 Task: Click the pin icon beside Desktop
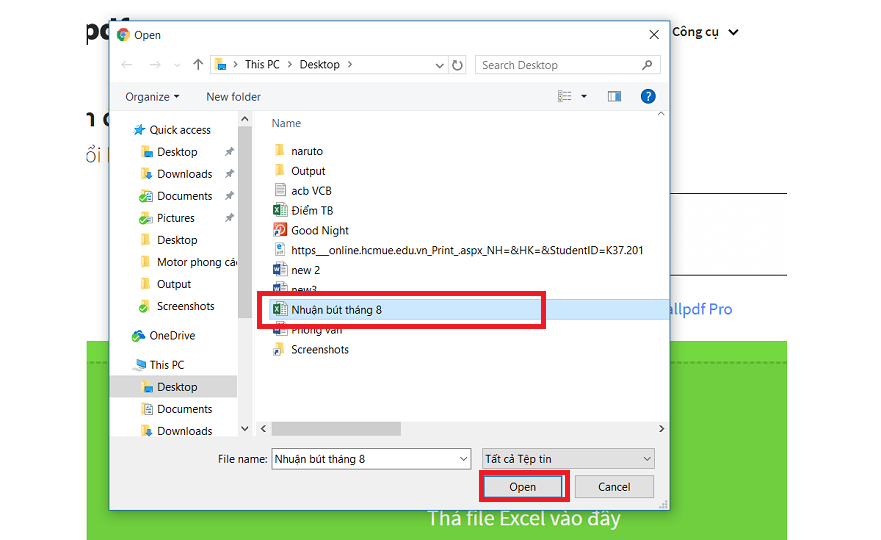229,152
